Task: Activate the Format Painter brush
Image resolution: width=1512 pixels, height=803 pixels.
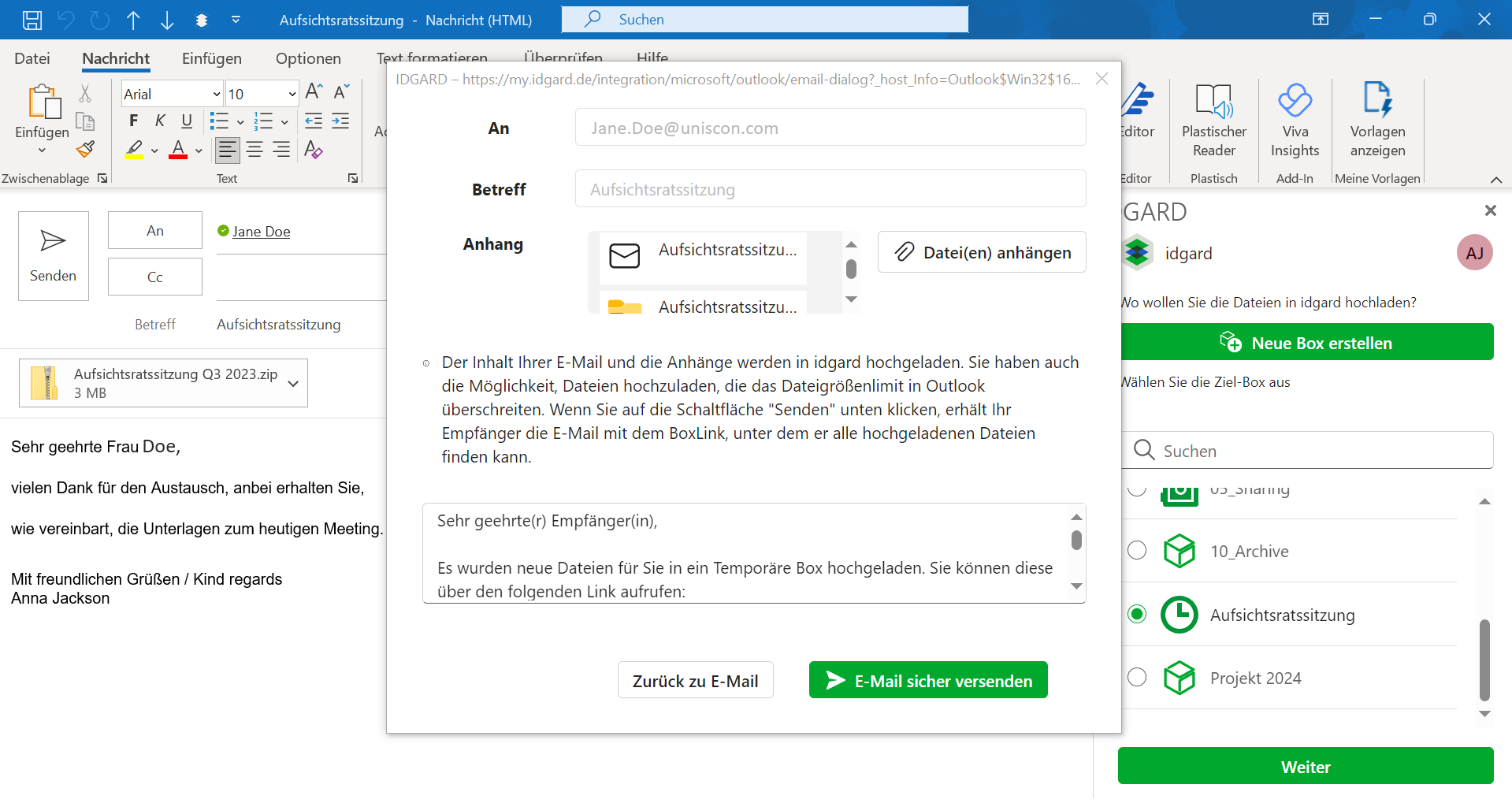Action: pyautogui.click(x=85, y=150)
